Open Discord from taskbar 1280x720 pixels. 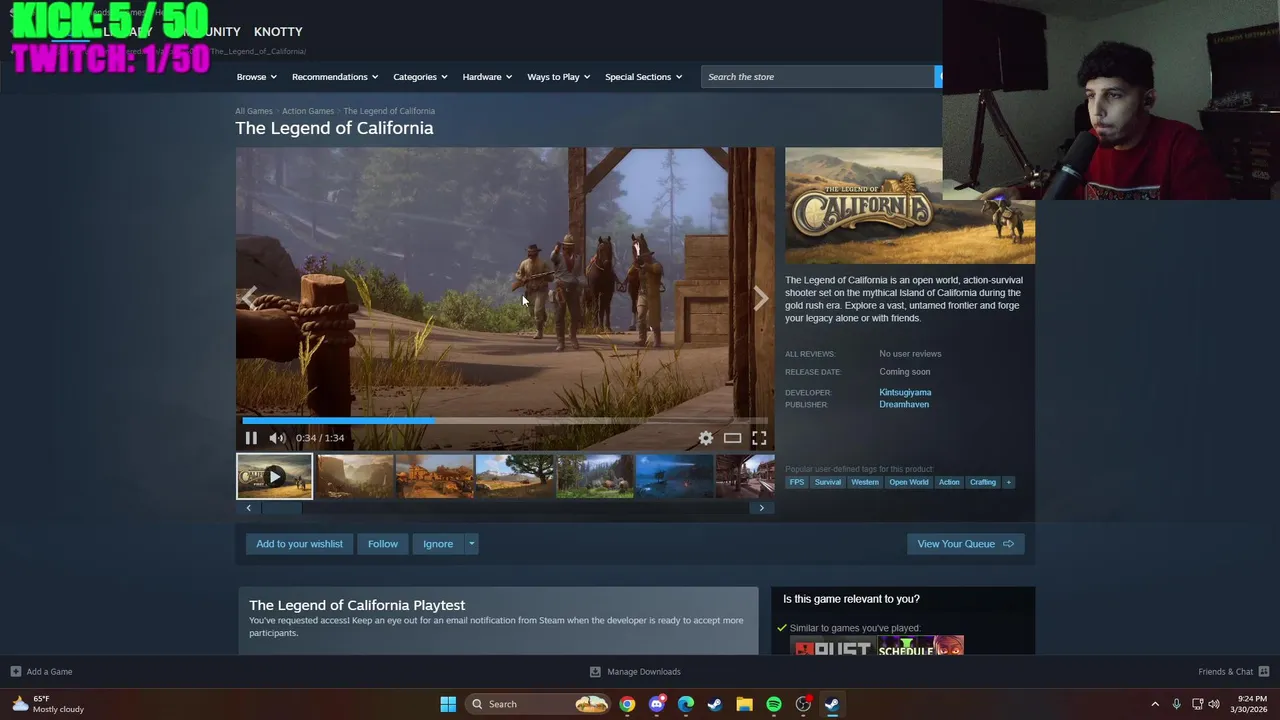click(656, 704)
